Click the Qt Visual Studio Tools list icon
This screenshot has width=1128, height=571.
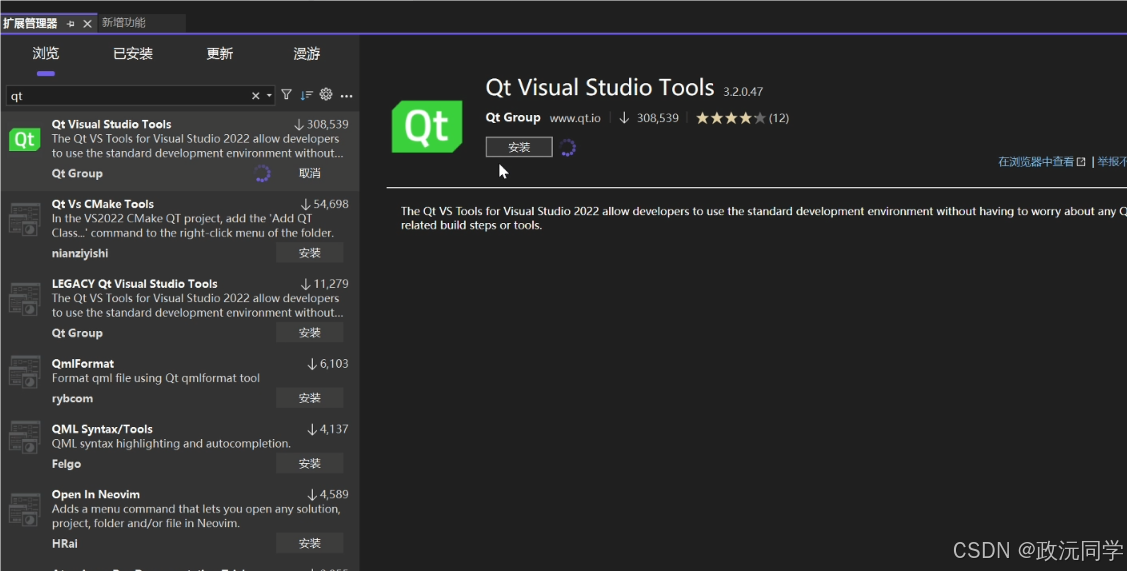click(24, 140)
